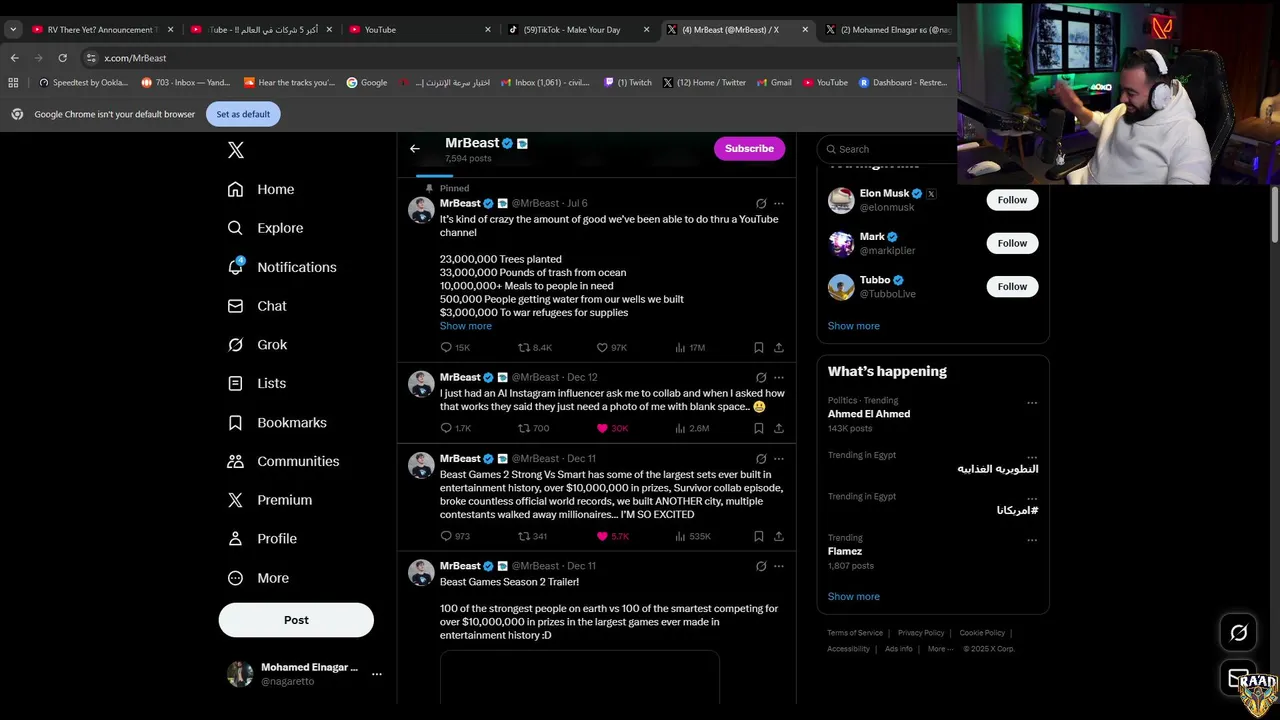Share the post with 535K views
1280x720 pixels.
(x=778, y=536)
